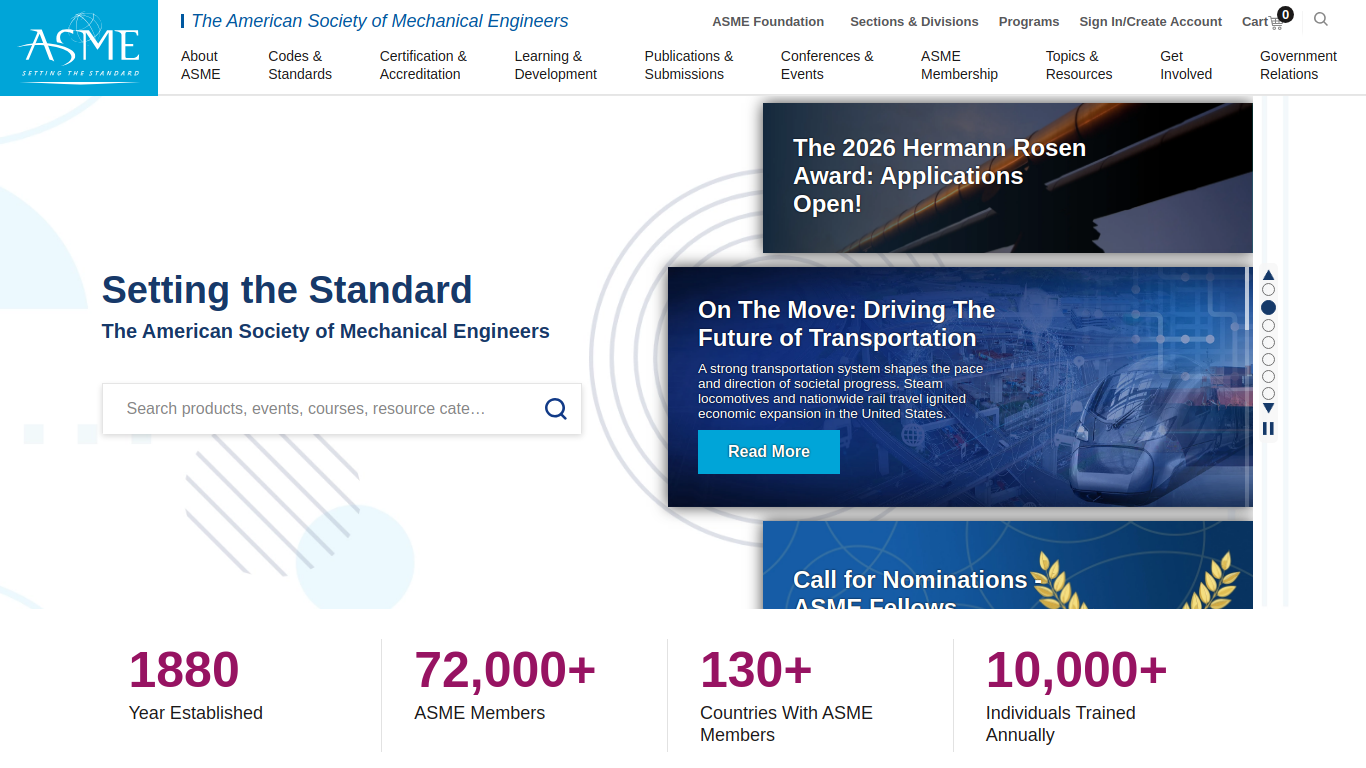
Task: Click the On The Move transportation headline
Action: (846, 324)
